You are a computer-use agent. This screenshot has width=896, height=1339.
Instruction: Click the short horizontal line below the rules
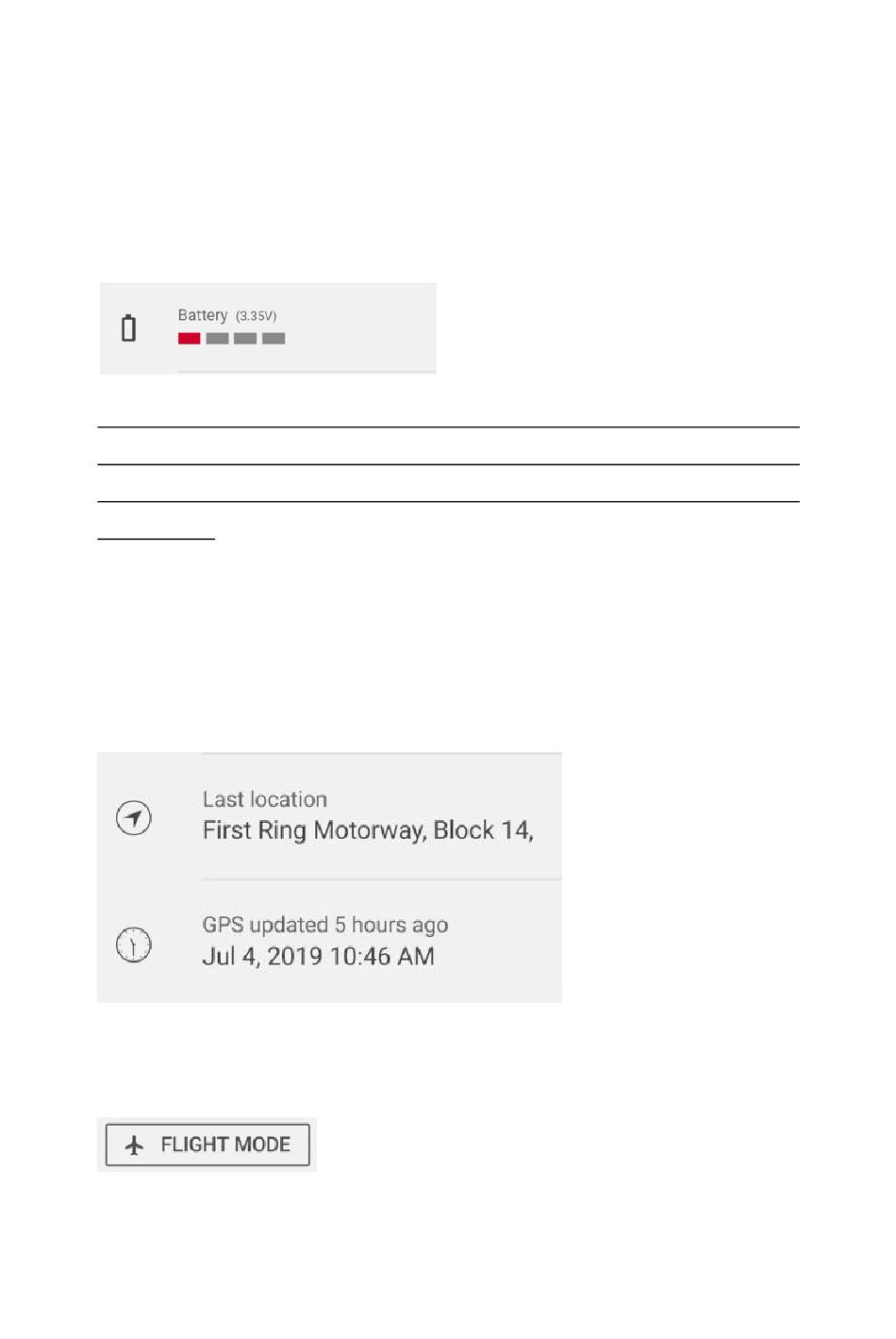[x=157, y=539]
